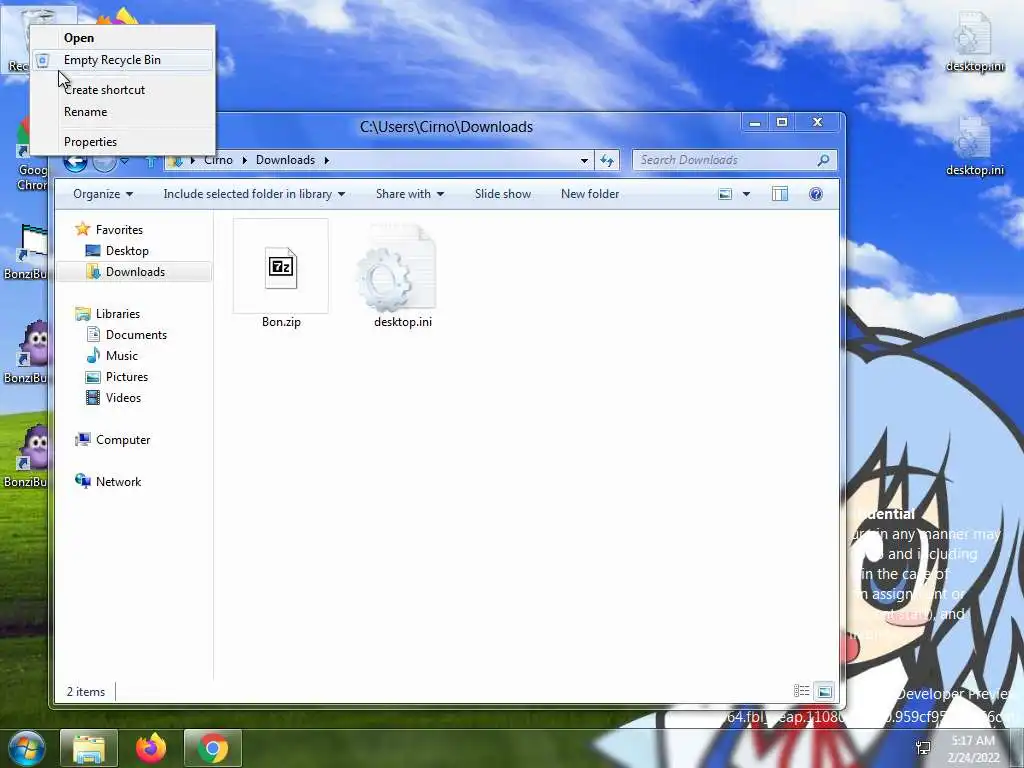This screenshot has width=1024, height=768.
Task: Open the Recycle Bin from context menu
Action: pyautogui.click(x=79, y=38)
